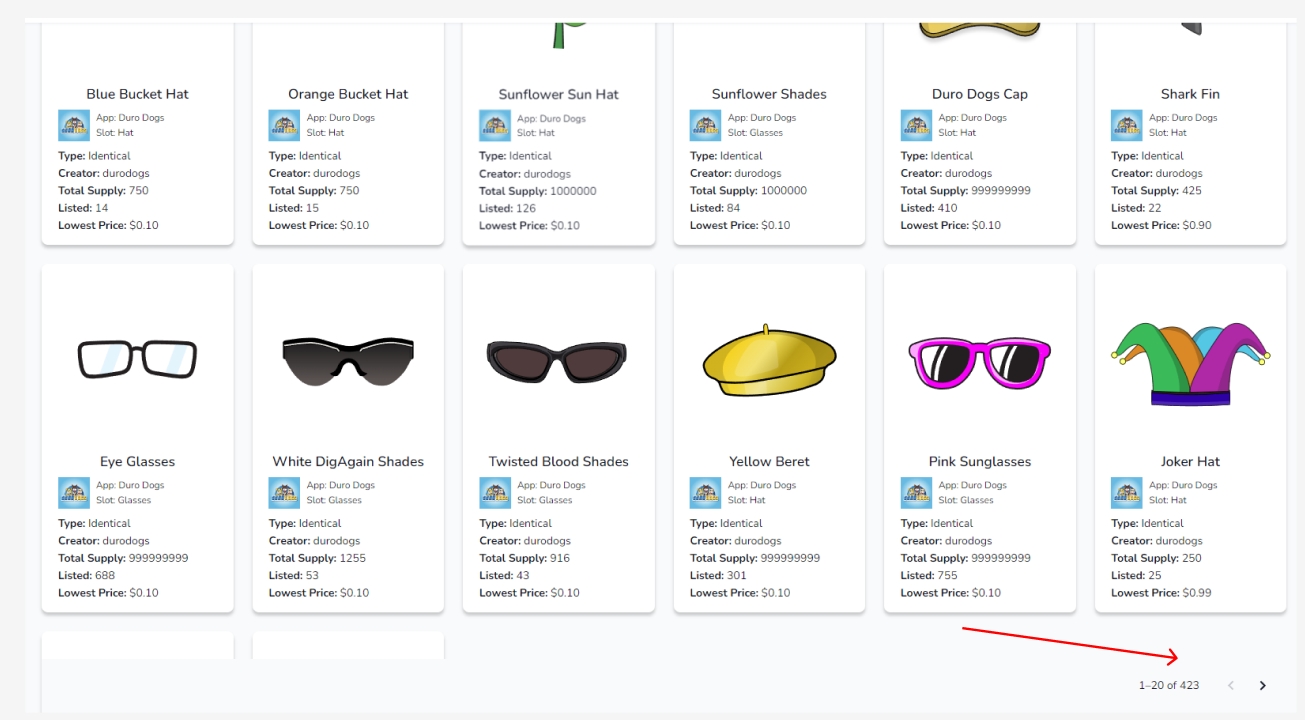Image resolution: width=1305 pixels, height=720 pixels.
Task: Go to previous page of results
Action: [1231, 685]
